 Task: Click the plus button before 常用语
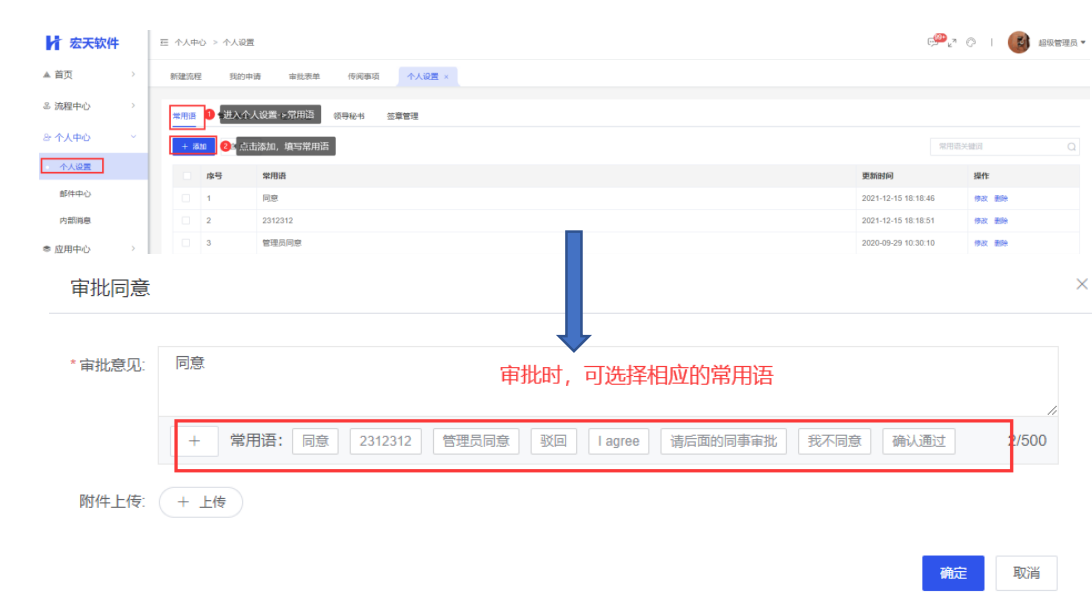pos(194,441)
